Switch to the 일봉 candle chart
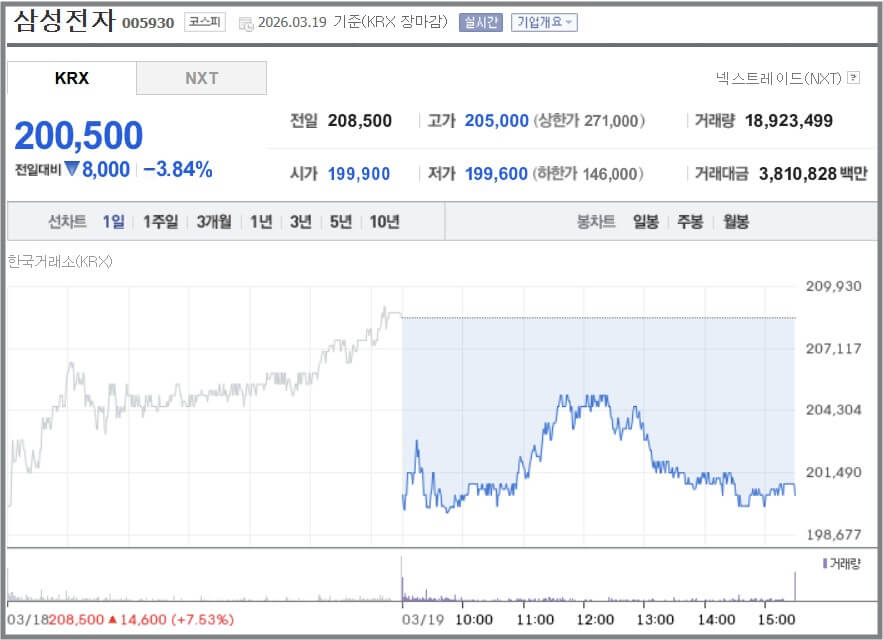 (x=646, y=221)
